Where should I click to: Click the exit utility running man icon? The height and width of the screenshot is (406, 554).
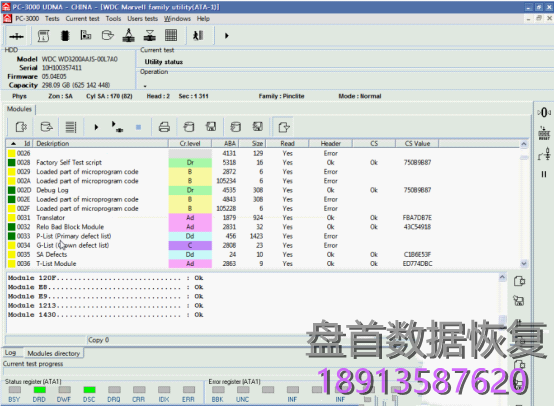tap(198, 35)
